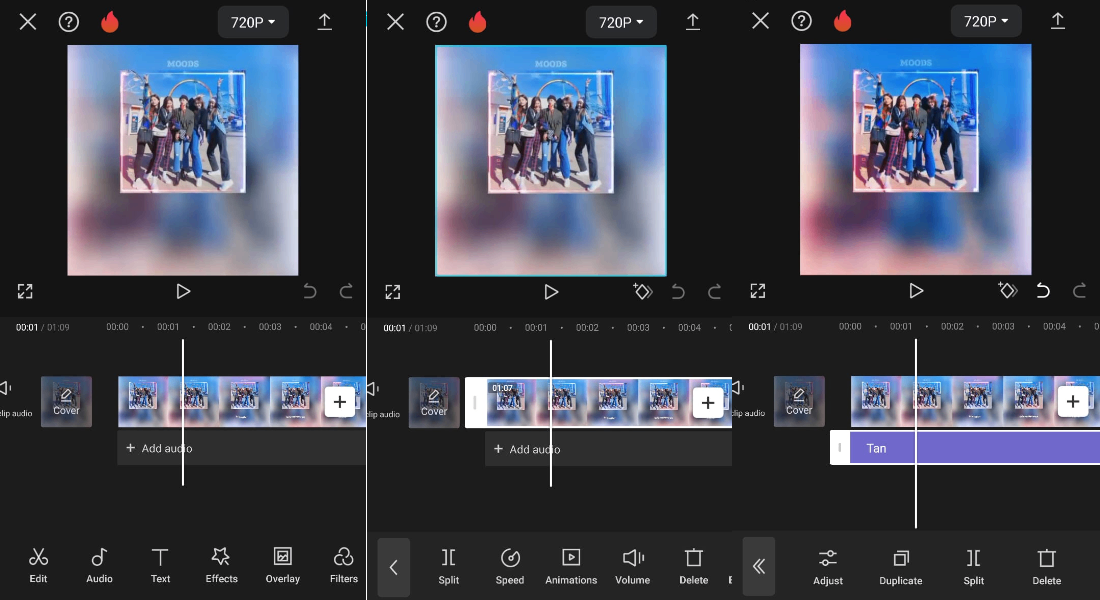Image resolution: width=1100 pixels, height=600 pixels.
Task: Play the preview in left panel
Action: 183,291
